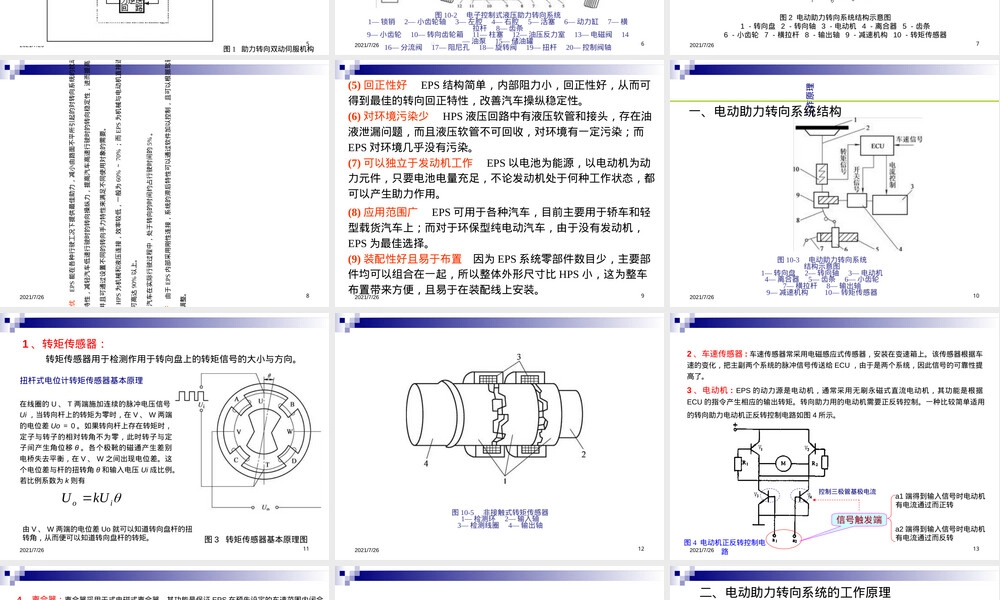Click the heading 1、转矩传感器：
The height and width of the screenshot is (600, 1000).
point(64,344)
